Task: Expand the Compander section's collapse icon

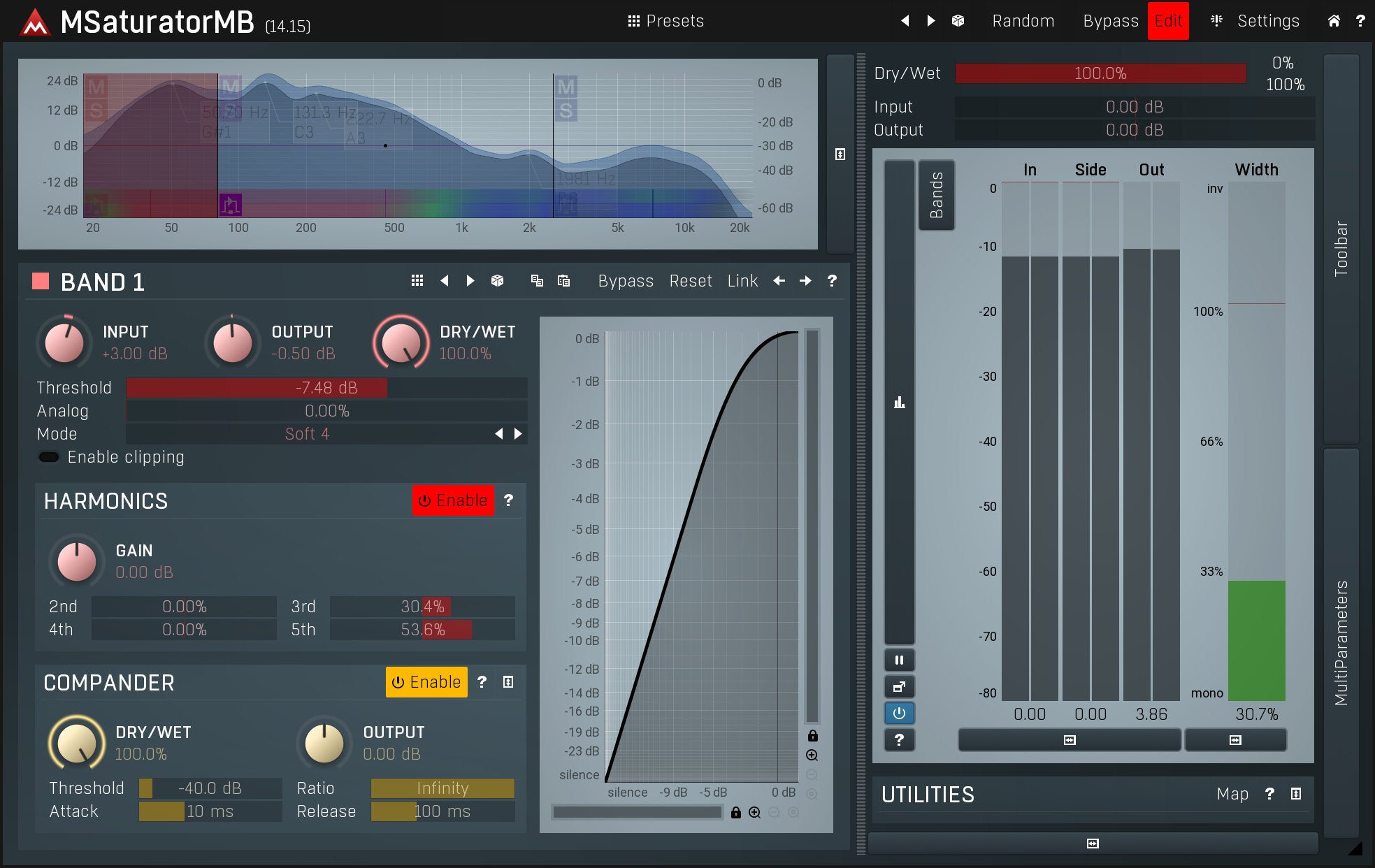Action: (508, 682)
